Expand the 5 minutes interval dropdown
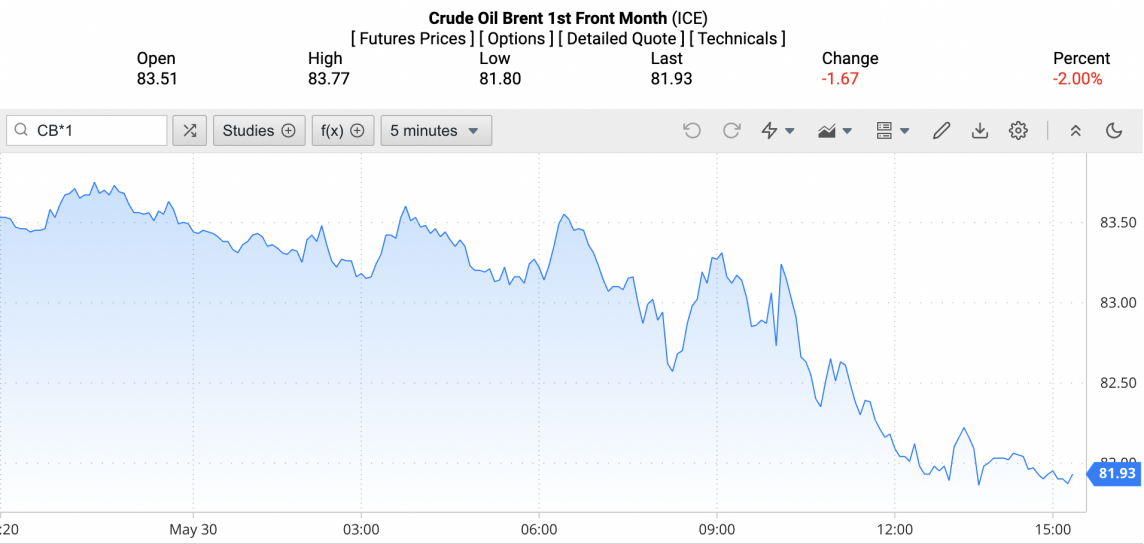Viewport: 1144px width, 544px height. 435,131
